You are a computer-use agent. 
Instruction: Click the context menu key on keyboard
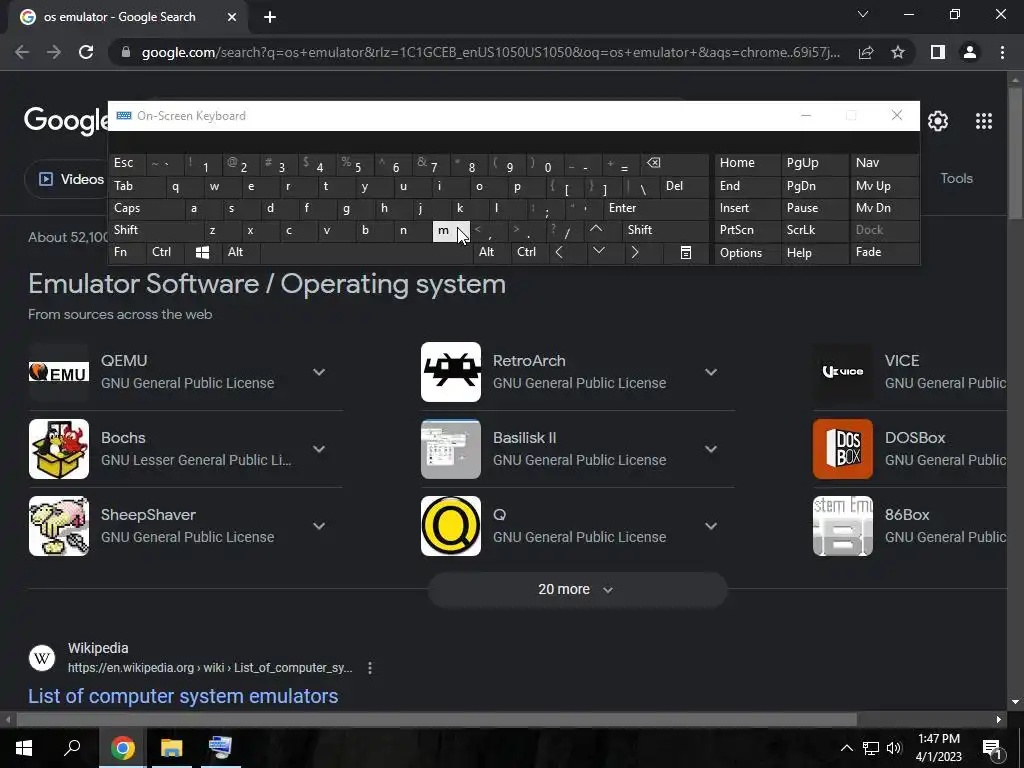pyautogui.click(x=686, y=252)
